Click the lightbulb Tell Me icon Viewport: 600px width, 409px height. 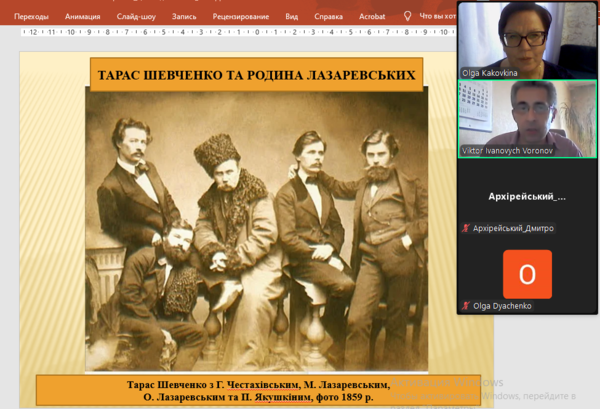(x=408, y=16)
